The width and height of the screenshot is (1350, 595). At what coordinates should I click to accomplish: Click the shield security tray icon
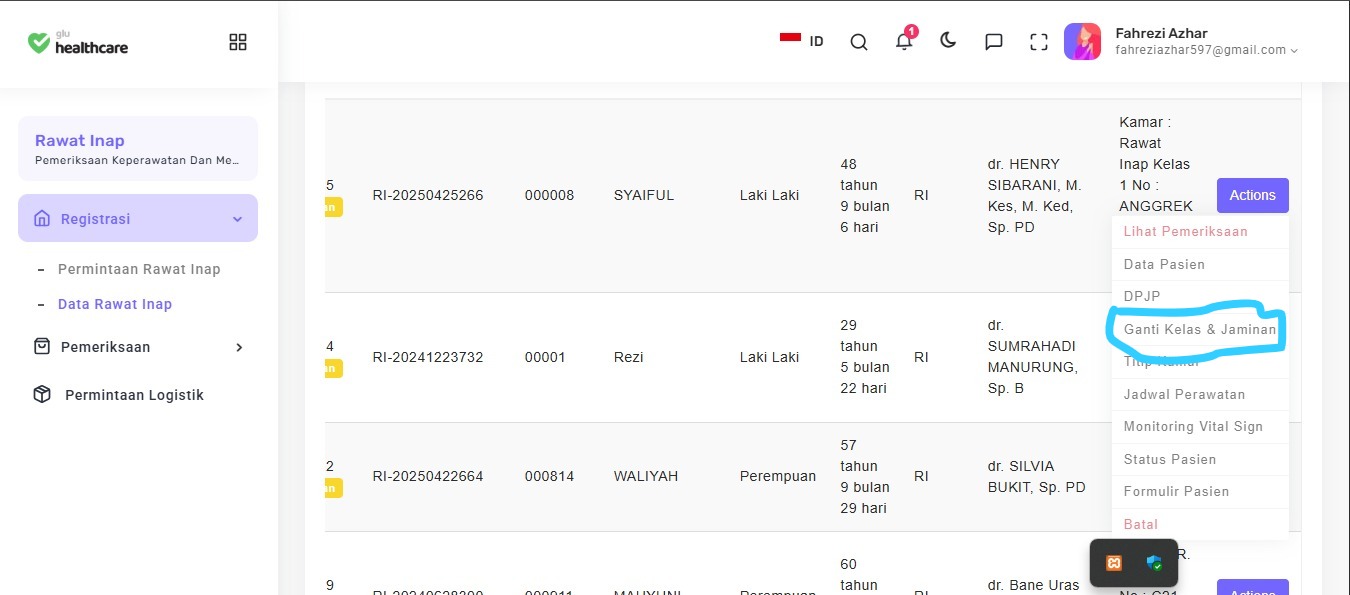tap(1154, 563)
